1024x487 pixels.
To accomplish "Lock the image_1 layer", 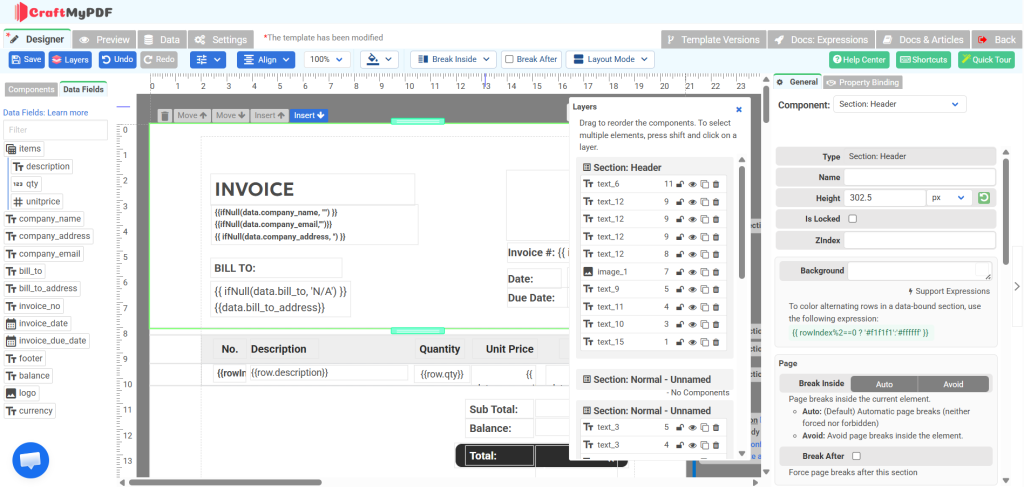I will tap(679, 272).
